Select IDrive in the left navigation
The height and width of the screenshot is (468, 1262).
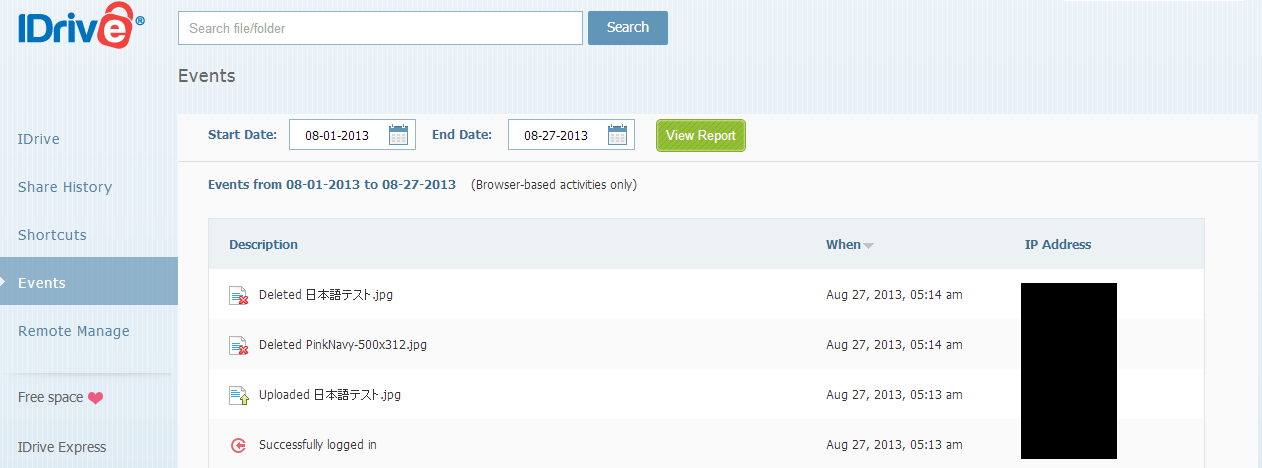(39, 139)
